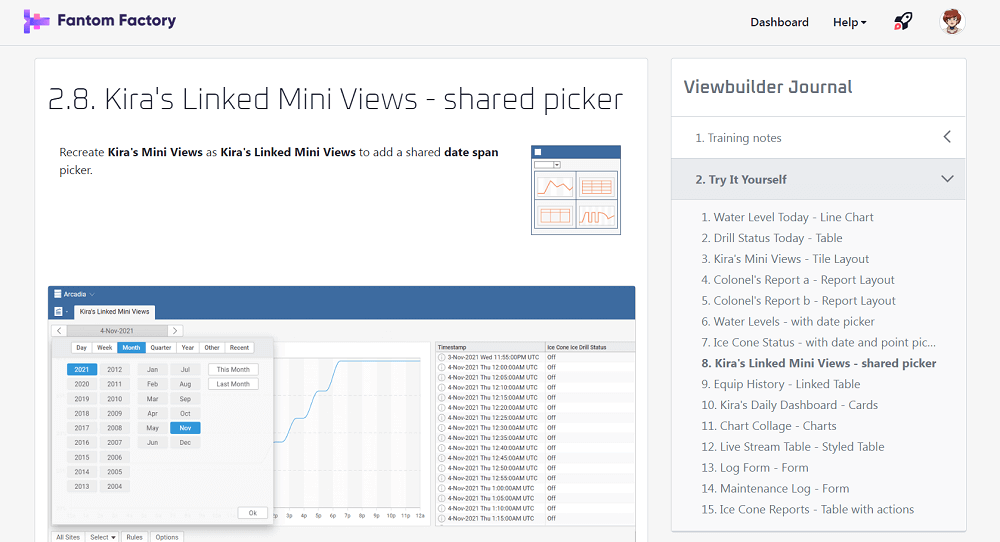The width and height of the screenshot is (1000, 542).
Task: Click the 4-Nov-2021 date field
Action: [x=117, y=331]
